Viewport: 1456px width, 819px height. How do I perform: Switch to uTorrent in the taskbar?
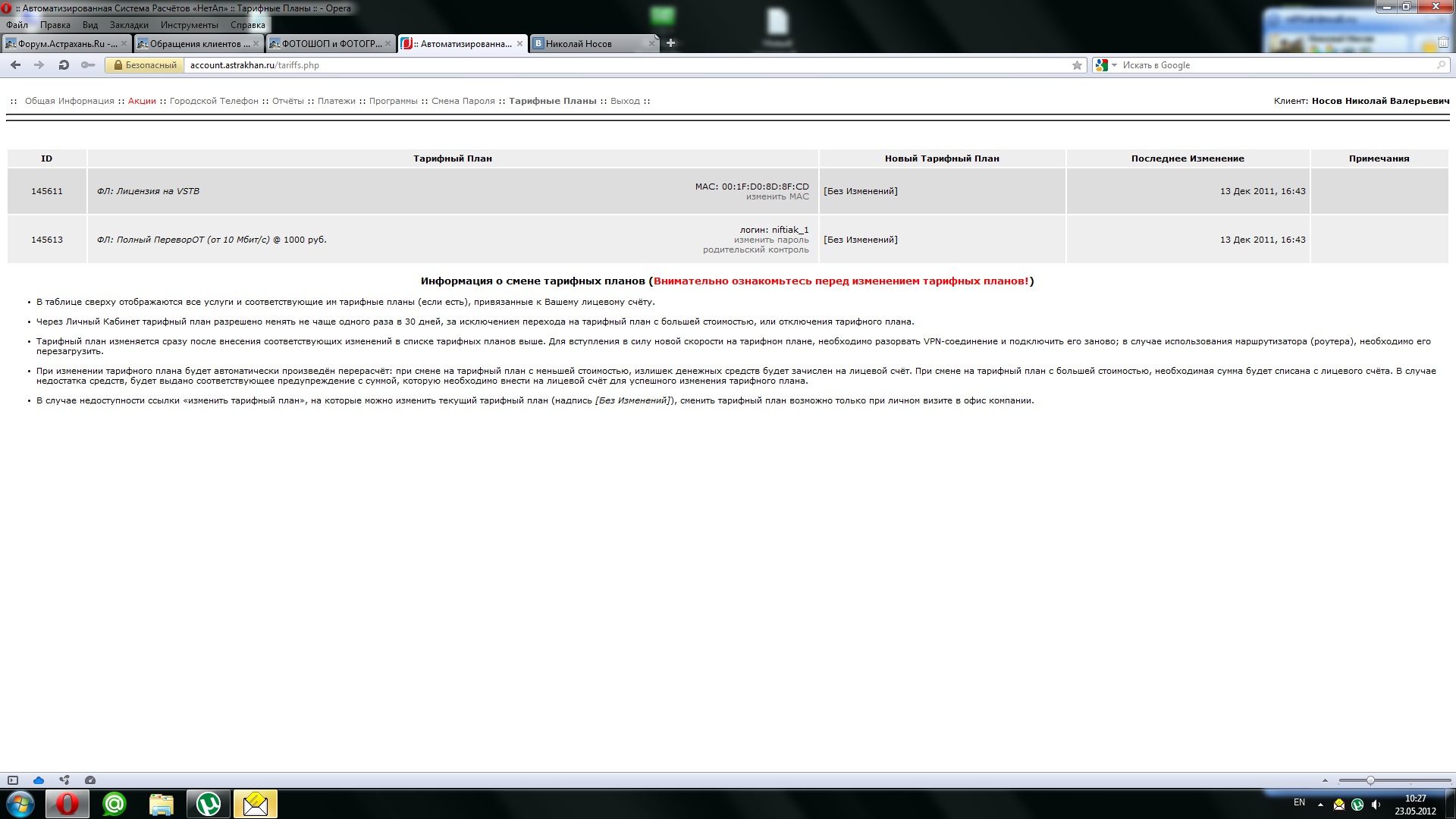tap(209, 804)
